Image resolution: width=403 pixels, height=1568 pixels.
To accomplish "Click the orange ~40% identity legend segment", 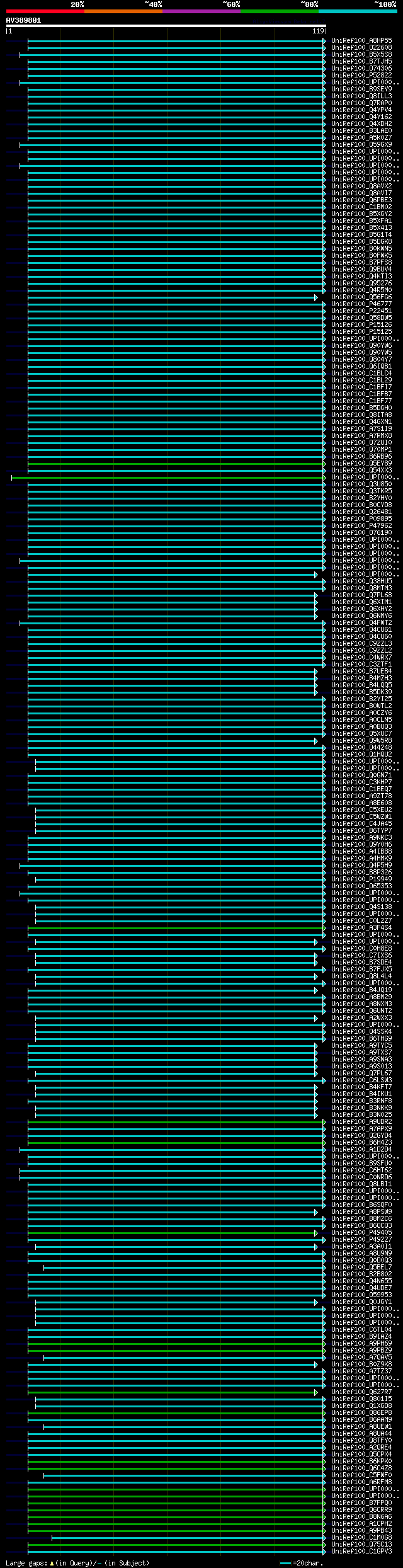I will coord(123,11).
